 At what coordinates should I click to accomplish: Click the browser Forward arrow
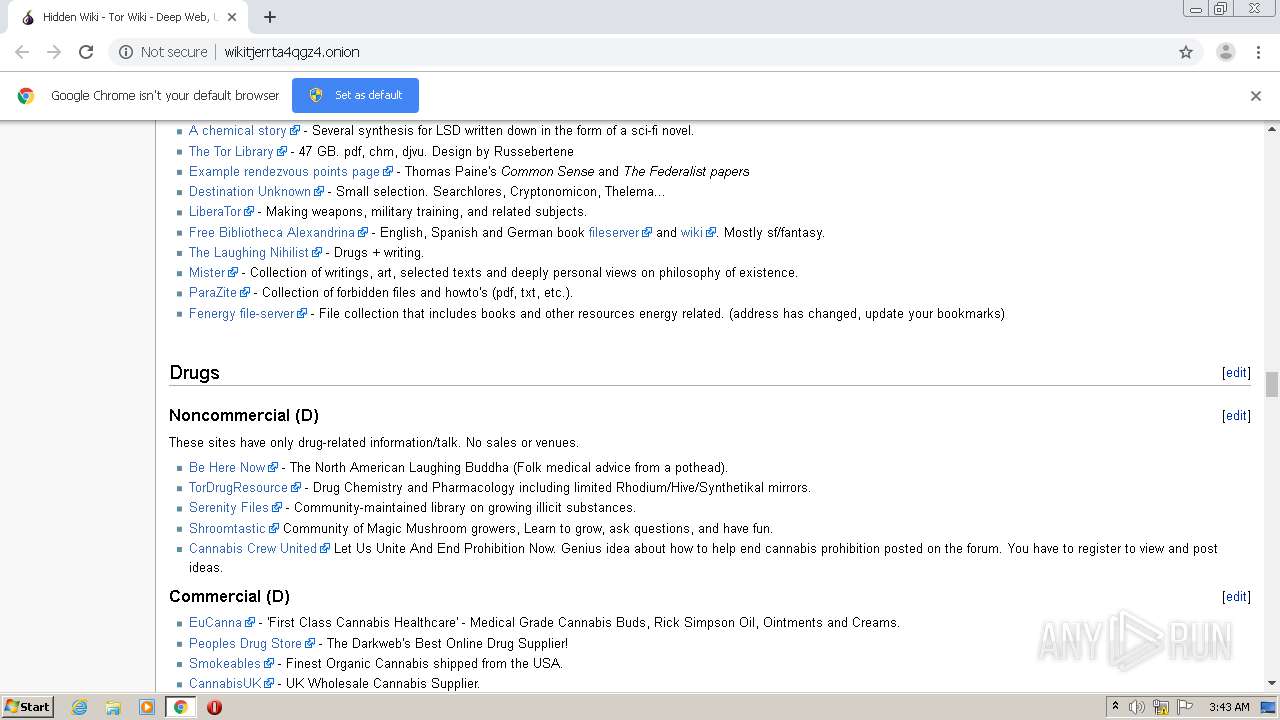coord(54,52)
